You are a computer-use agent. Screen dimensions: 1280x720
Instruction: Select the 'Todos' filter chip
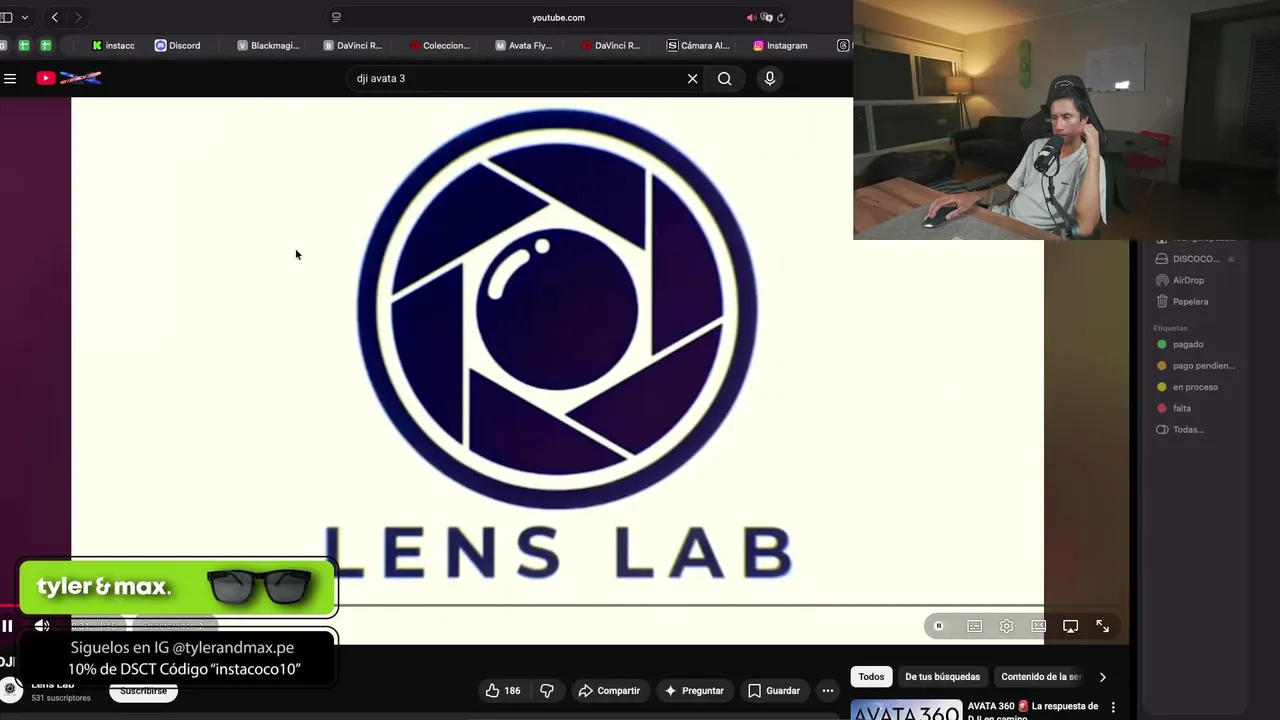coord(871,677)
